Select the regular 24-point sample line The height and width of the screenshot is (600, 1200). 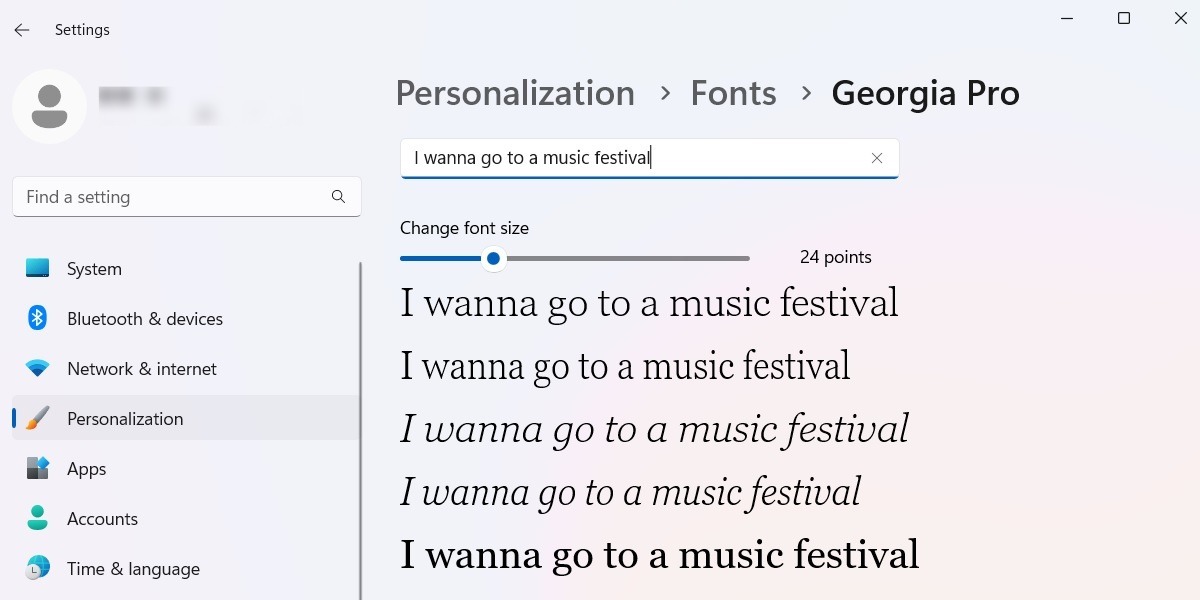pos(649,302)
